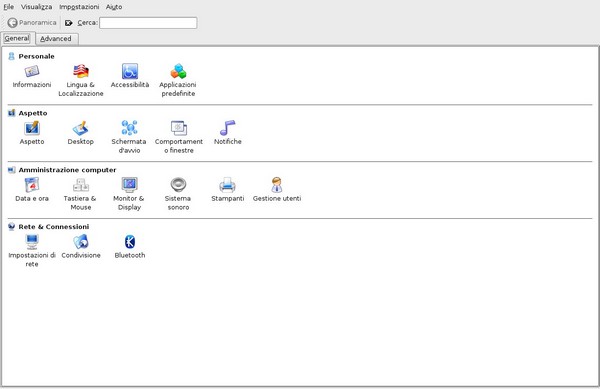
Task: Open the Data e ora calendar icon
Action: point(32,185)
